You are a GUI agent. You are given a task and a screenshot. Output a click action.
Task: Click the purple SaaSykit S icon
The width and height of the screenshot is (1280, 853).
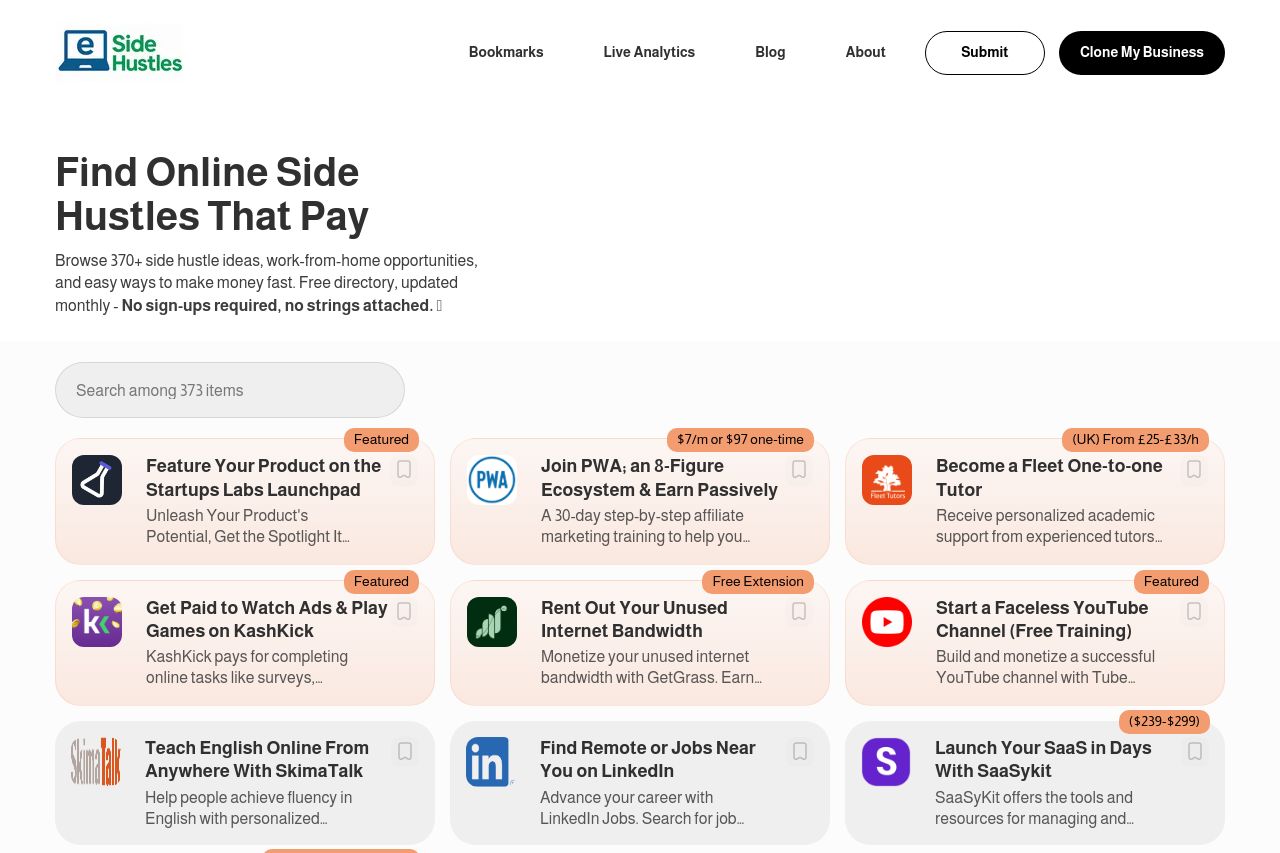tap(886, 762)
